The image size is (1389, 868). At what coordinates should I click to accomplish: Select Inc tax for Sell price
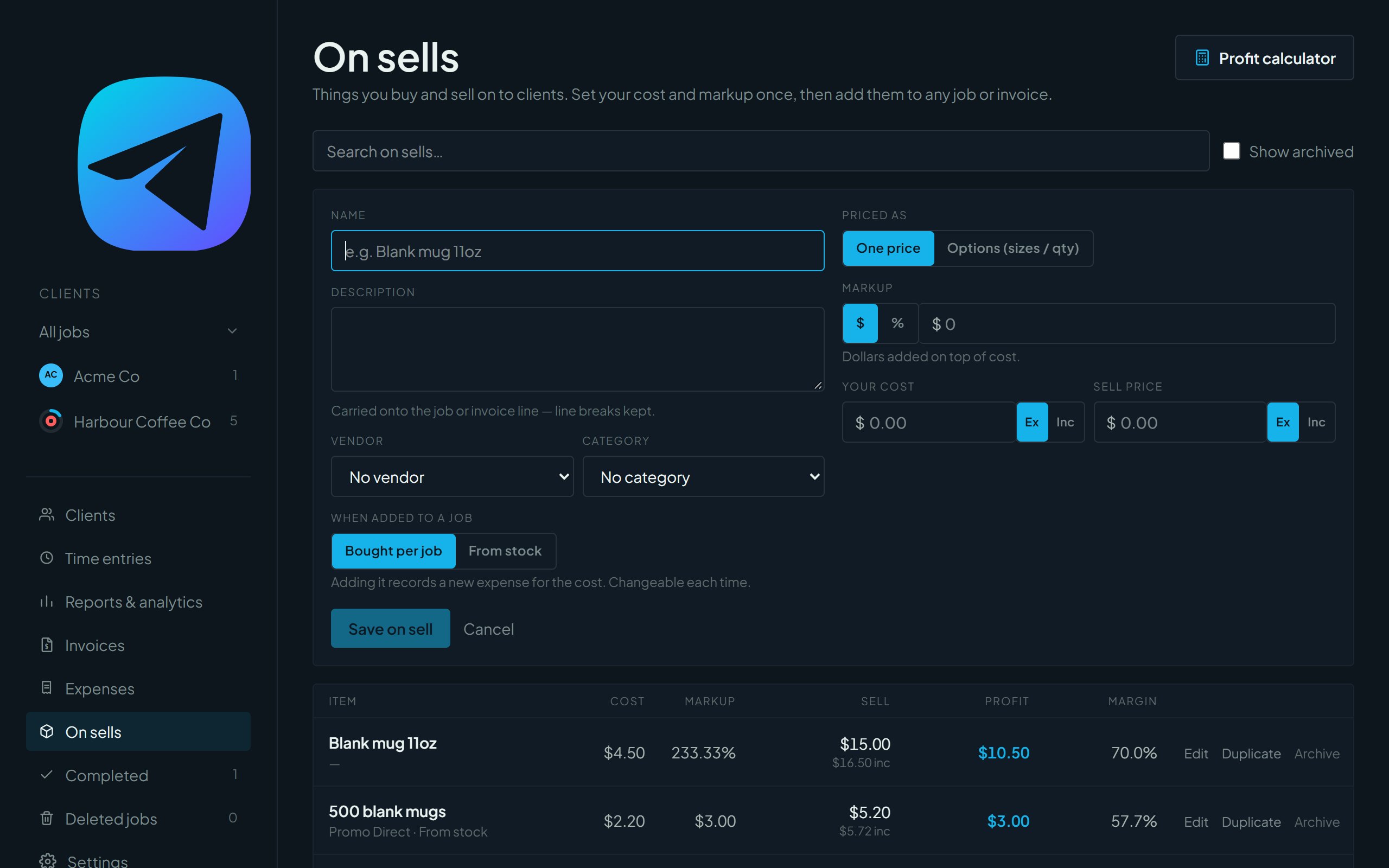click(x=1316, y=423)
